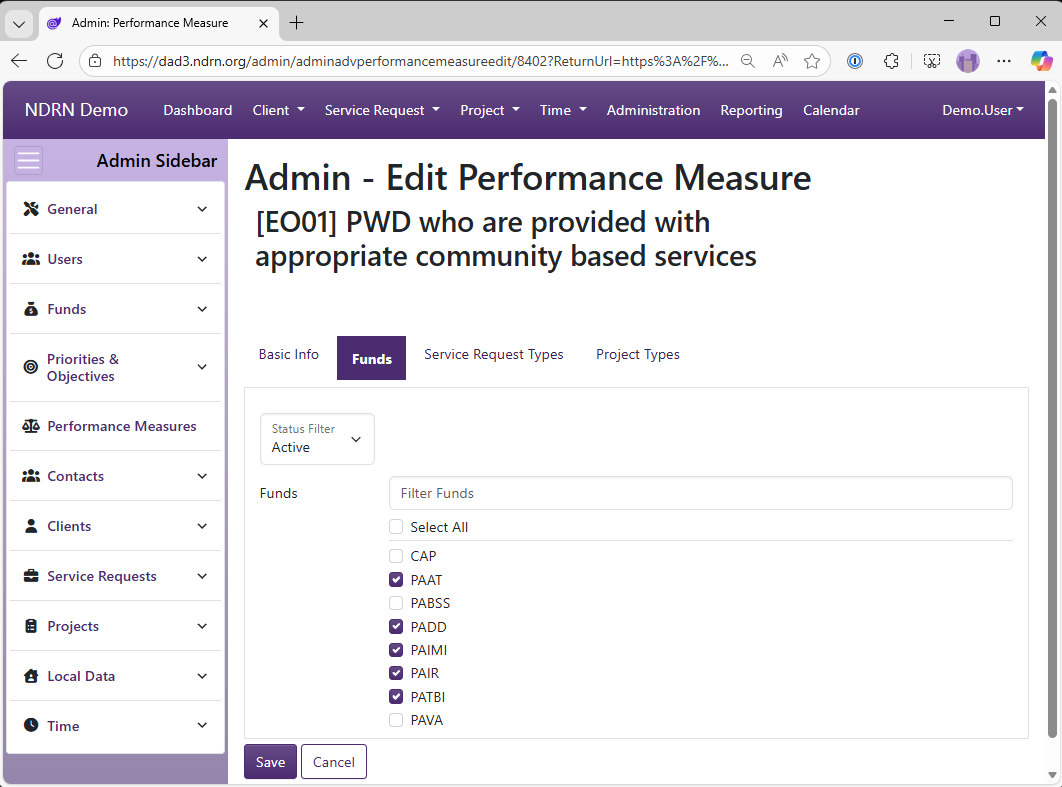Viewport: 1062px width, 787px height.
Task: Toggle the Admin Sidebar hamburger icon
Action: 28,161
